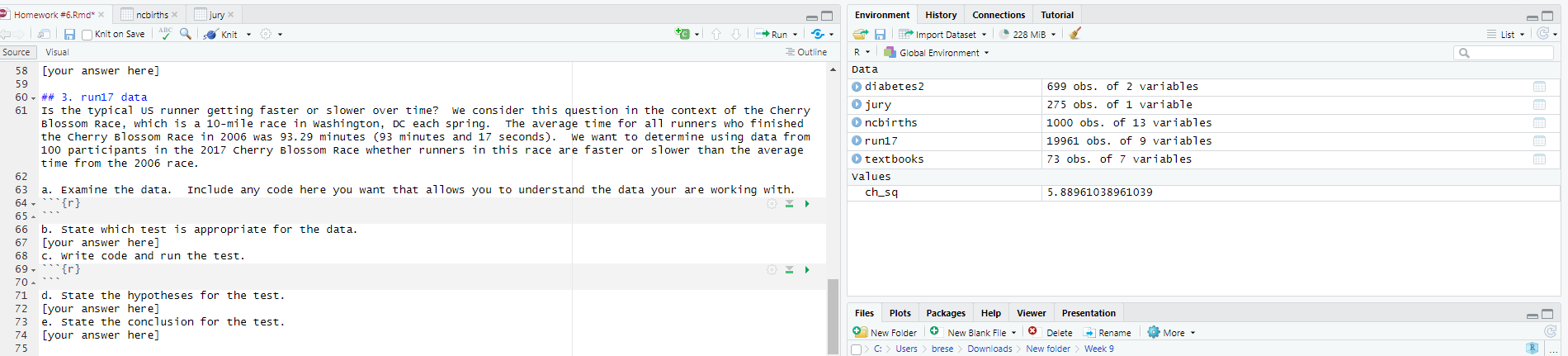Refresh the Environment pane
This screenshot has width=1568, height=356.
(1542, 34)
